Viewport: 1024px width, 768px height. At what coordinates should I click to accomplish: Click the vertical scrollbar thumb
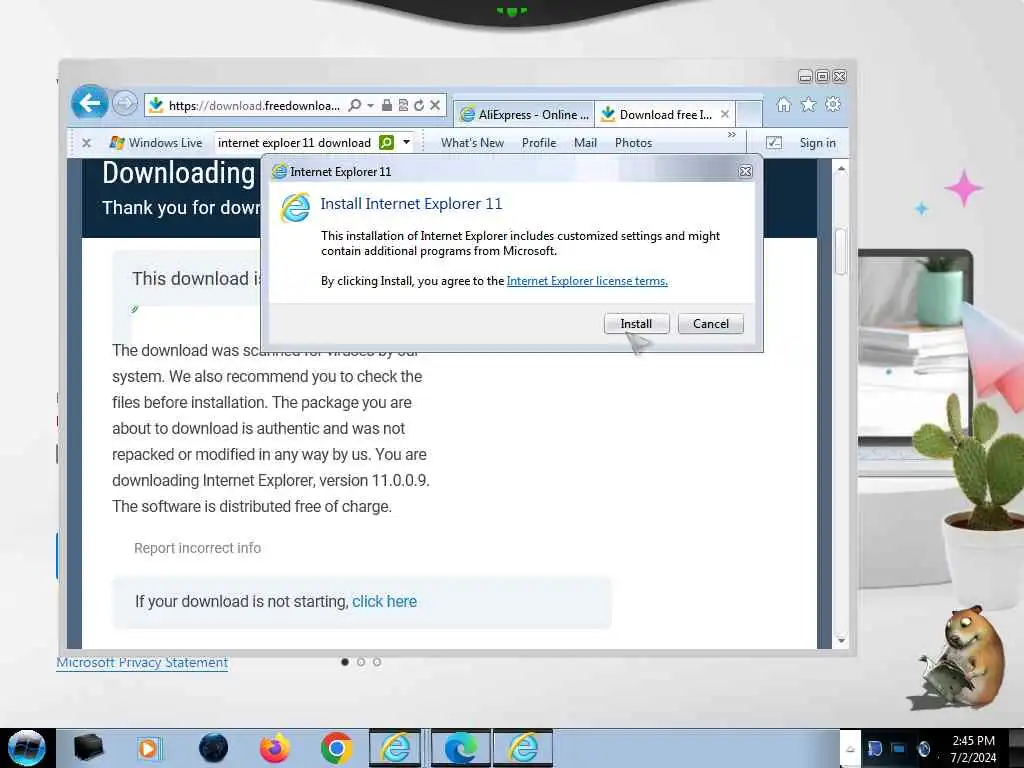pos(841,251)
